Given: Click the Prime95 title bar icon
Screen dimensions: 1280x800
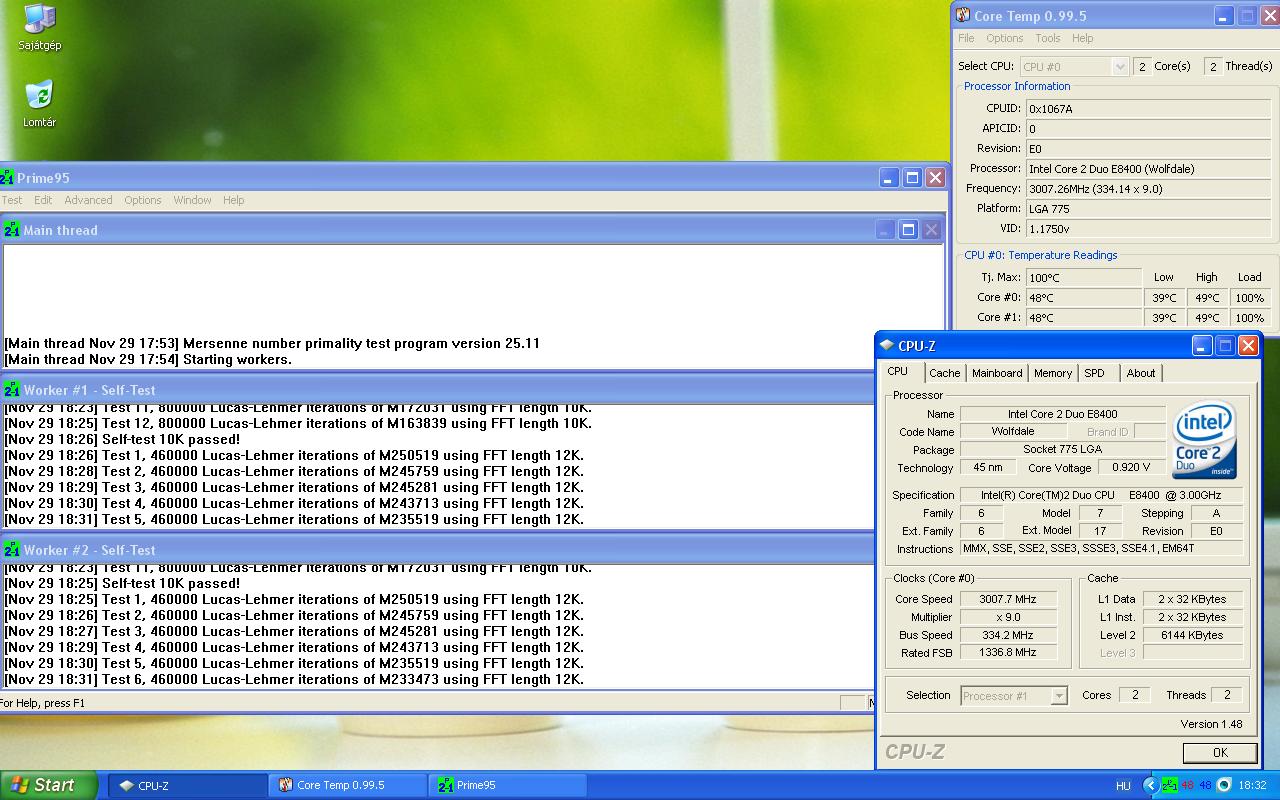Looking at the screenshot, I should (x=7, y=178).
